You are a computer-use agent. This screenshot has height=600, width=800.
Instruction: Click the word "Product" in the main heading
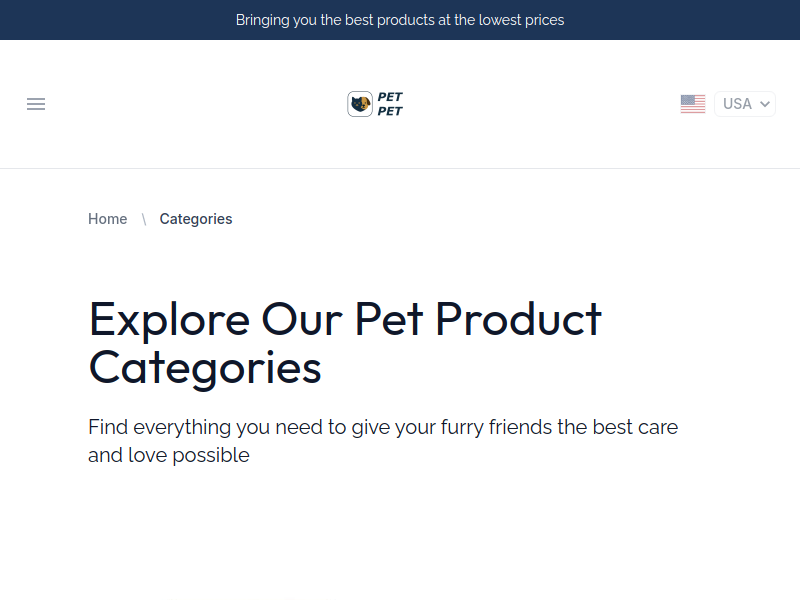pyautogui.click(x=518, y=319)
